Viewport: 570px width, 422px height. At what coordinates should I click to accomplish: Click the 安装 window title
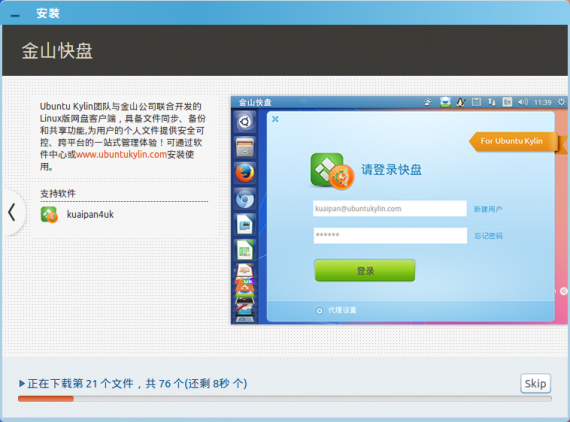point(48,13)
